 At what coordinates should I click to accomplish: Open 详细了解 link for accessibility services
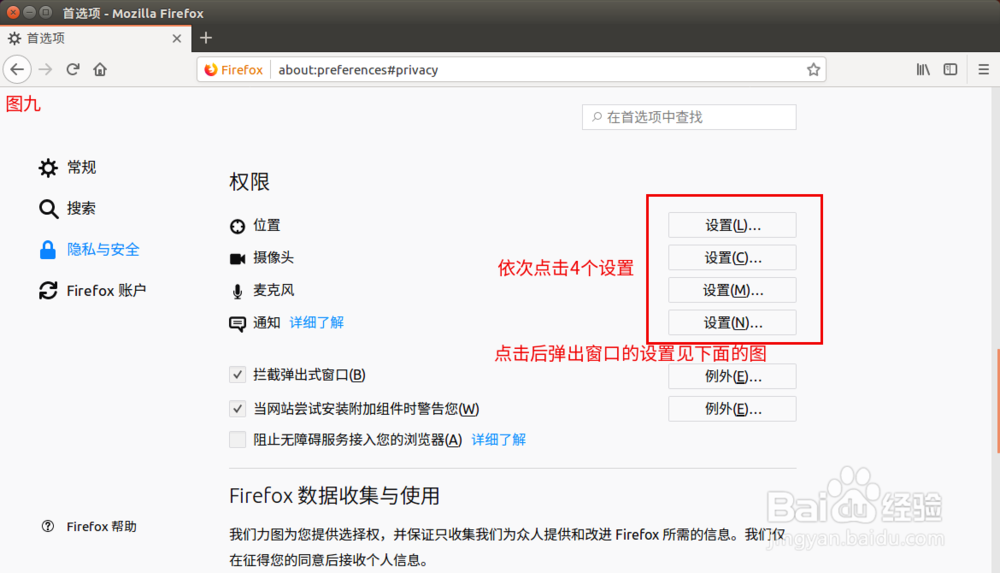tap(499, 439)
